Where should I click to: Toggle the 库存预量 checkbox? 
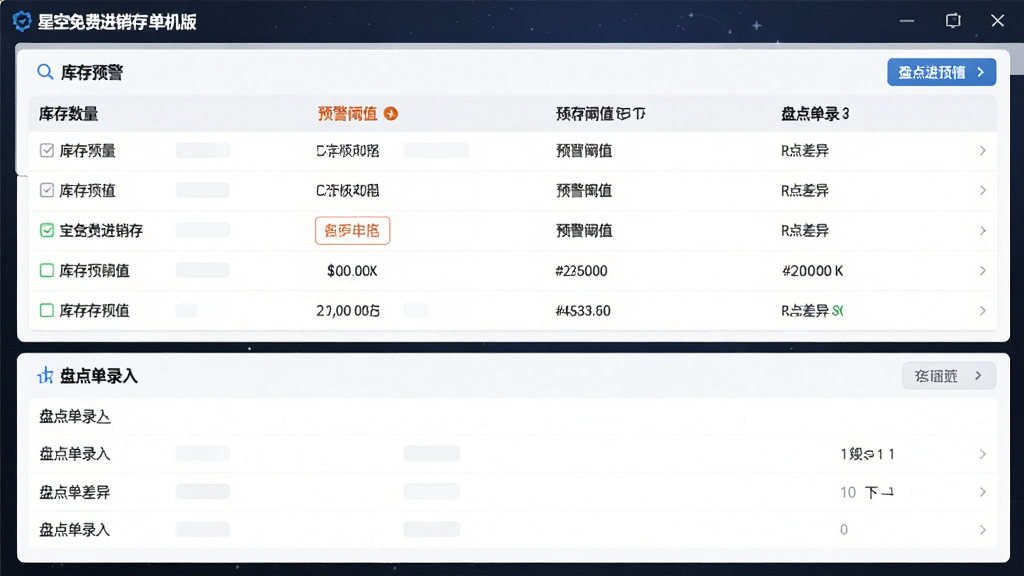pyautogui.click(x=46, y=150)
